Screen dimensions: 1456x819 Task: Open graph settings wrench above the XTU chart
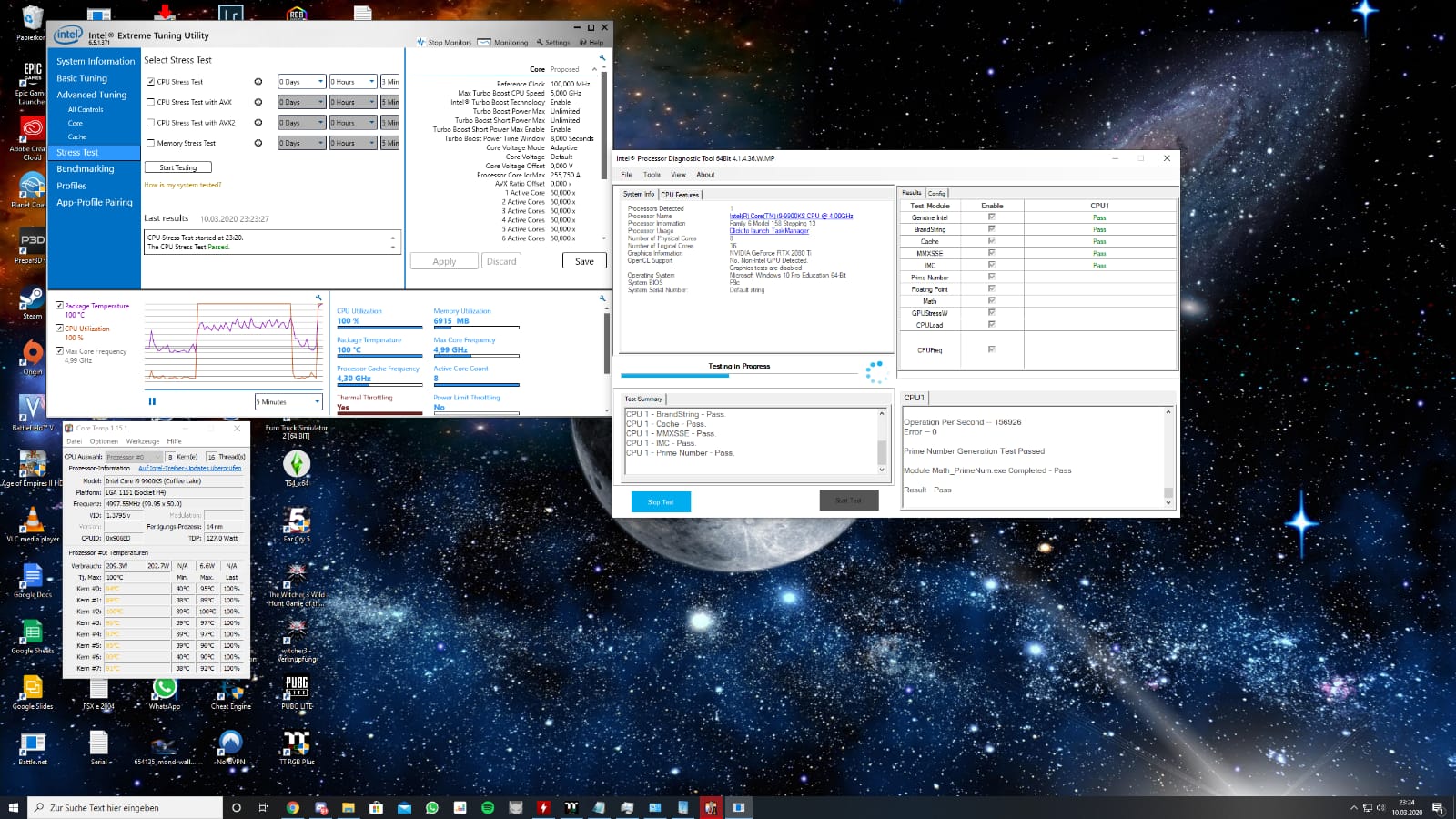tap(318, 298)
